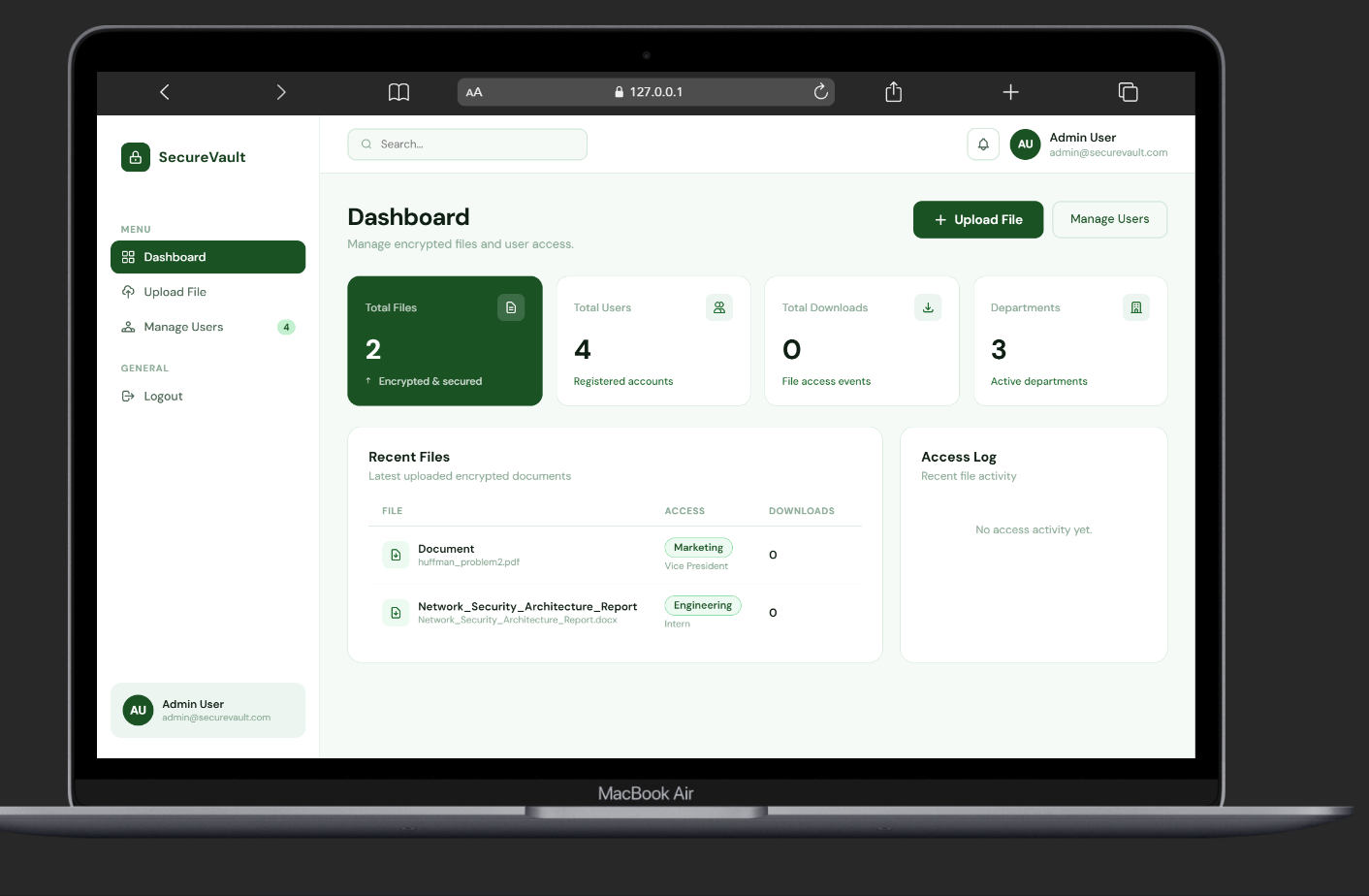Click the Marketing access tag

point(698,548)
